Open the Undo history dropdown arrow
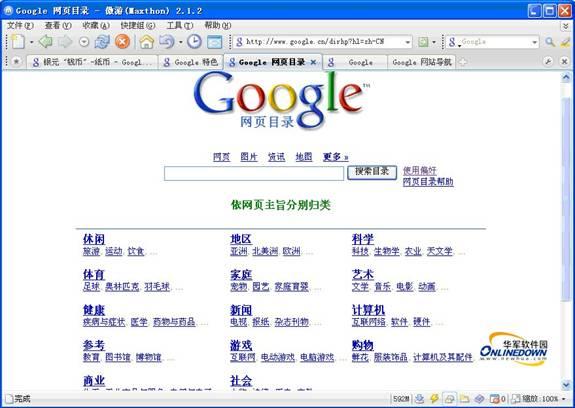This screenshot has width=575, height=408. click(180, 43)
